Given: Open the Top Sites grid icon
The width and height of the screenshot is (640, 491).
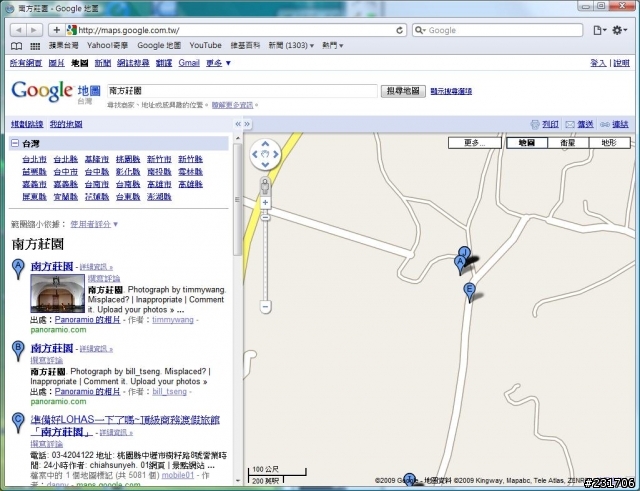Looking at the screenshot, I should tap(35, 46).
